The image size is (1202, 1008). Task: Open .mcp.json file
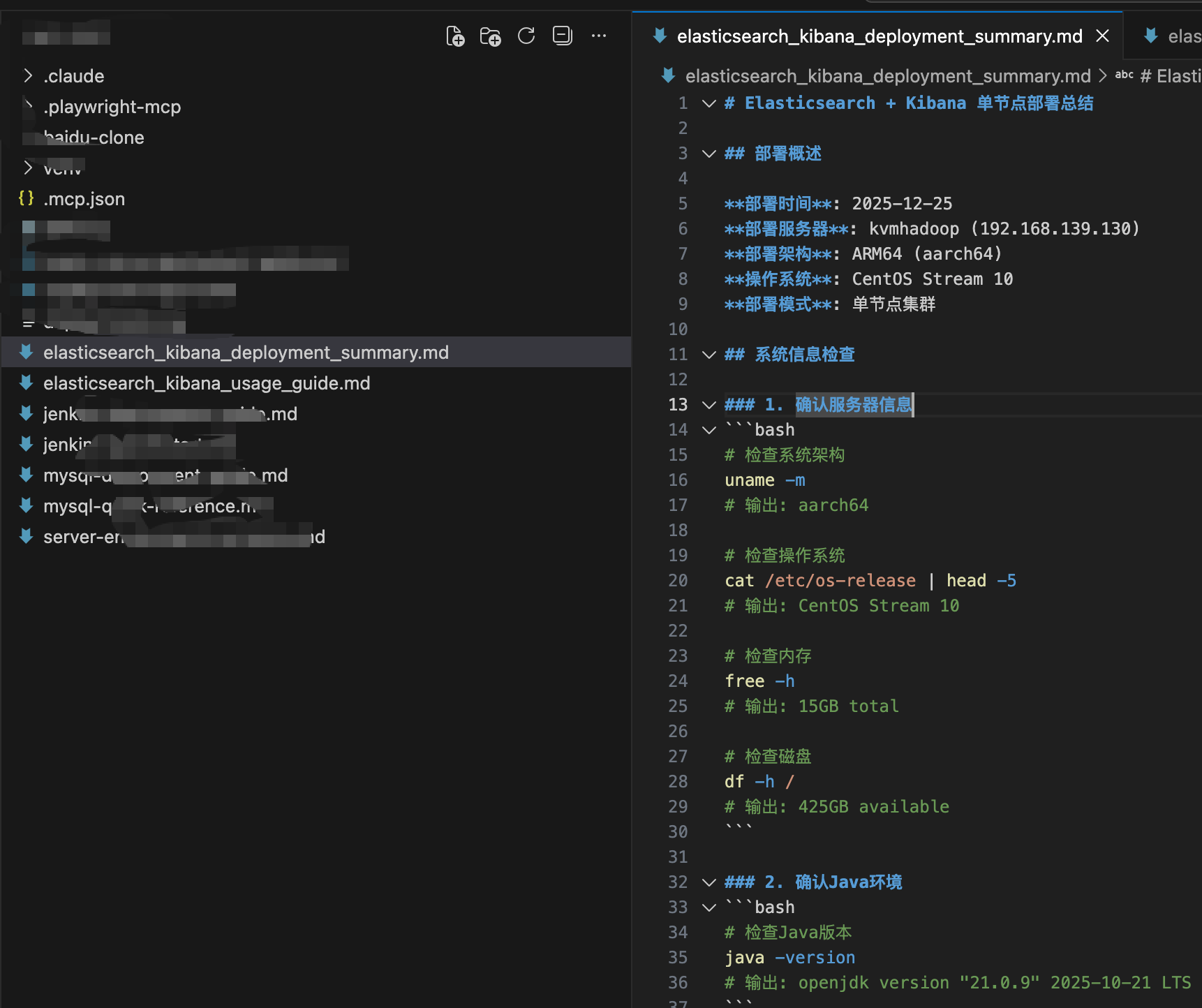pos(84,199)
